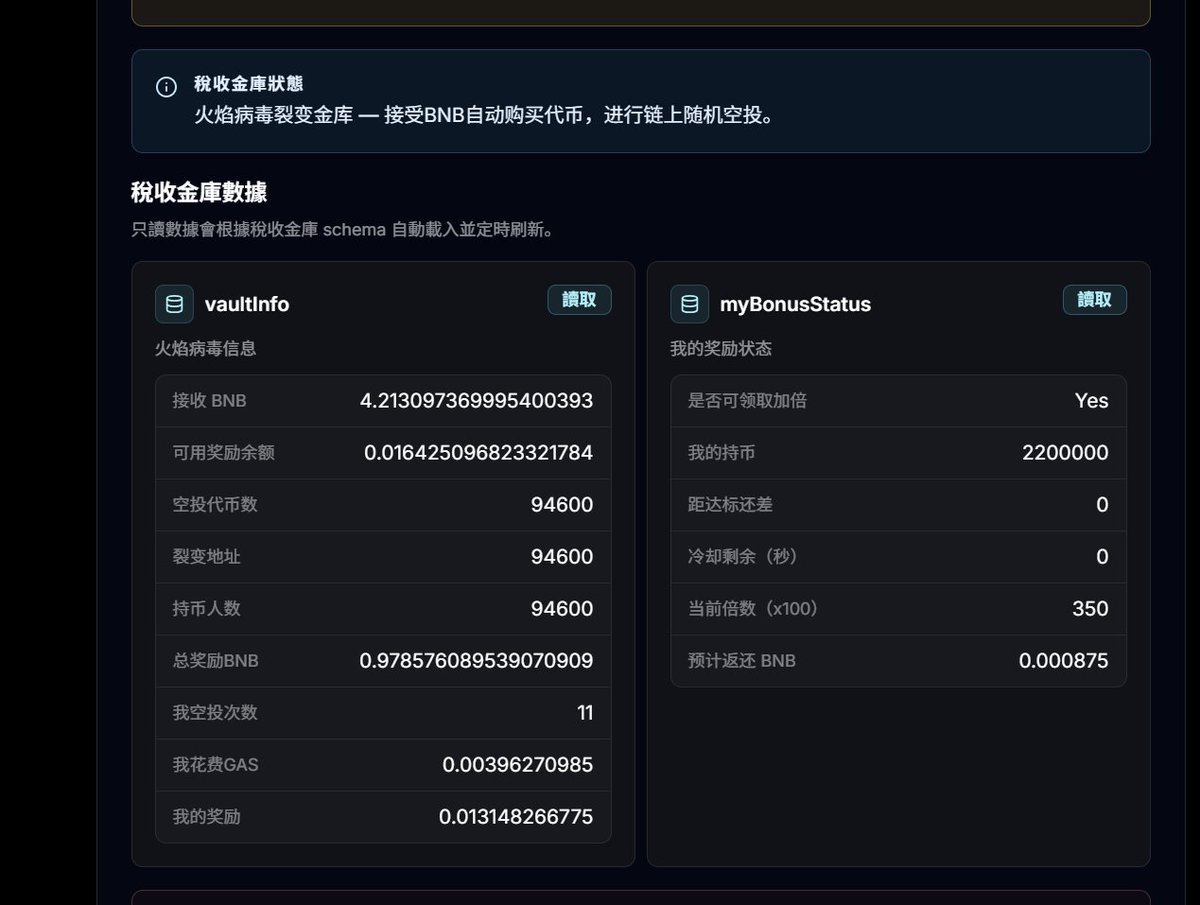Click the 我花费GAS label
Image resolution: width=1200 pixels, height=905 pixels.
(x=215, y=765)
